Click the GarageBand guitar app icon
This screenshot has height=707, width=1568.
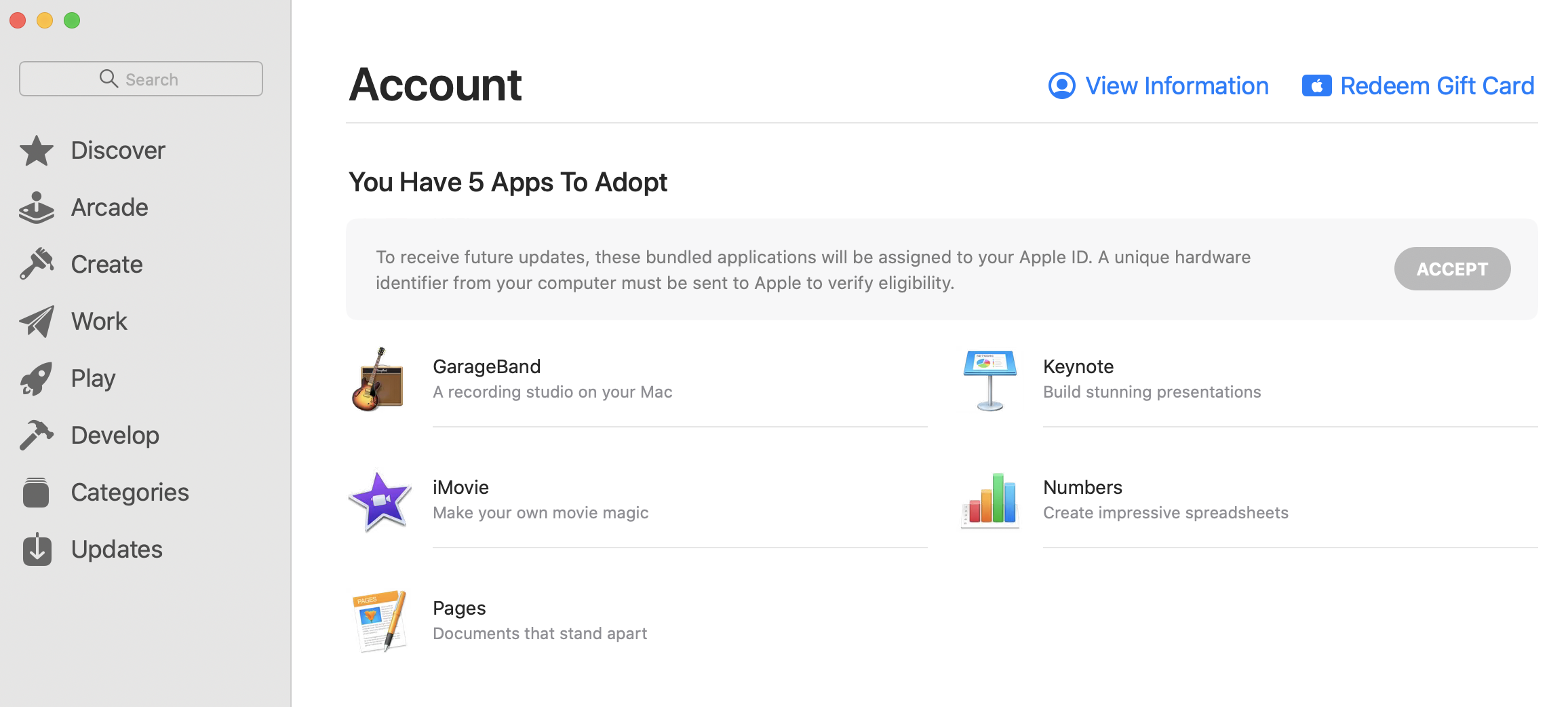tap(378, 380)
